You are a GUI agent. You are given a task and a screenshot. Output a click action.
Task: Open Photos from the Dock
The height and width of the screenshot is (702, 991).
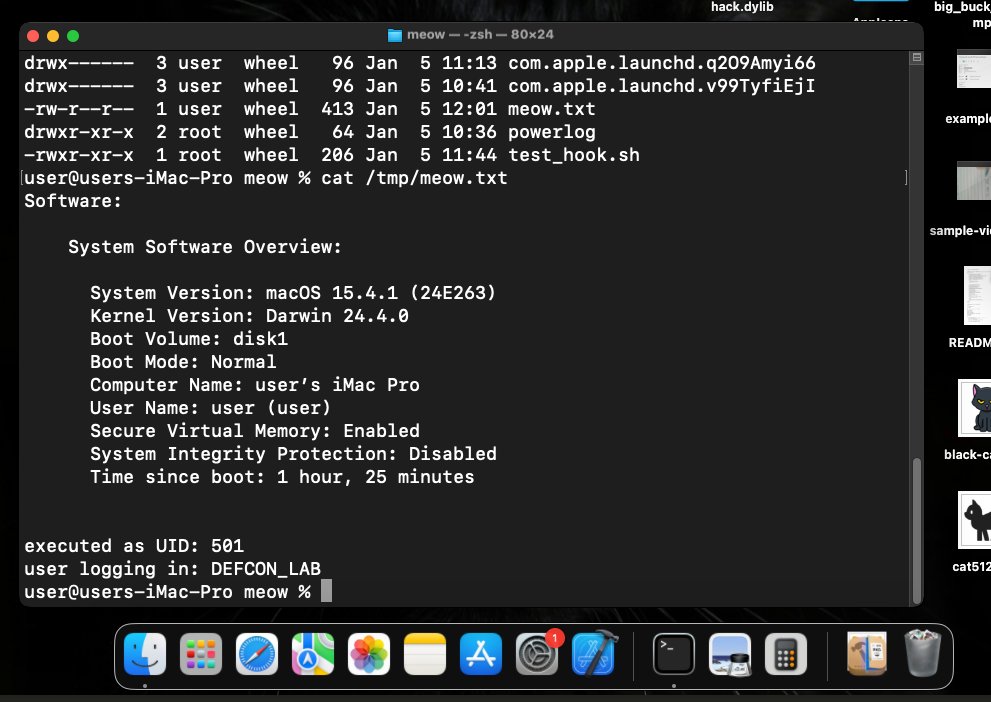click(x=368, y=655)
